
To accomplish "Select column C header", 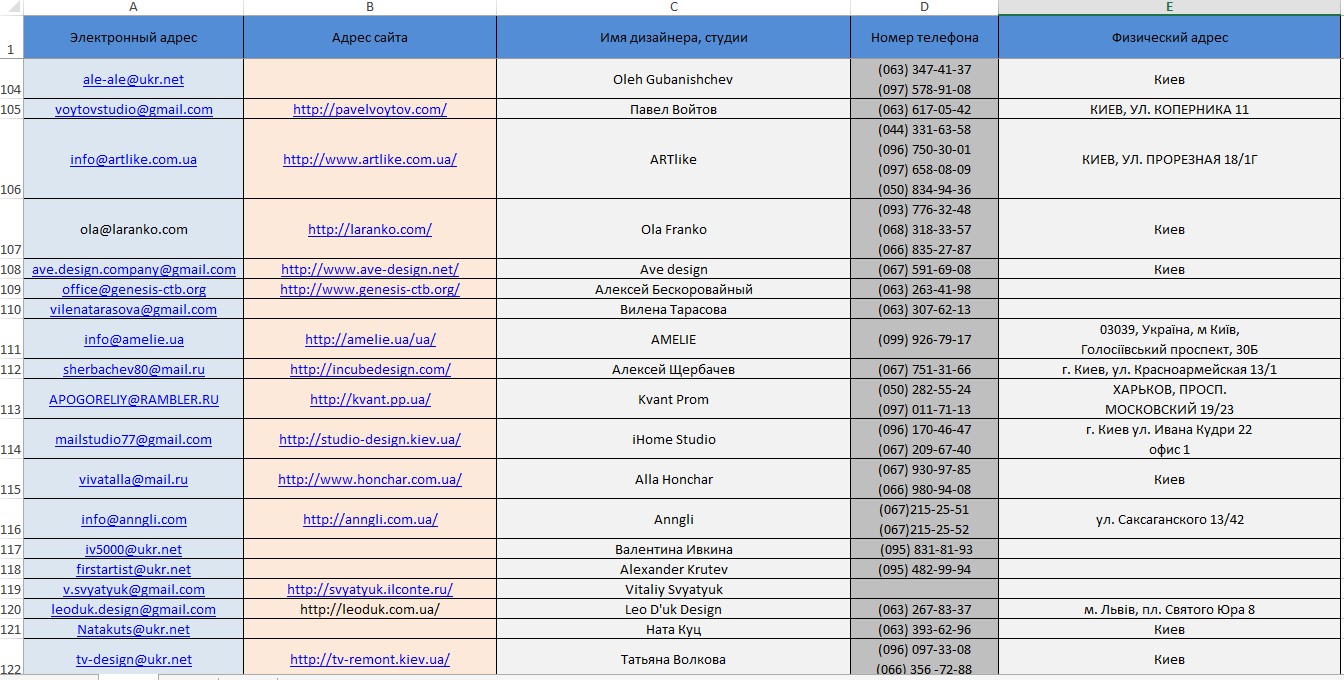I will pyautogui.click(x=674, y=7).
